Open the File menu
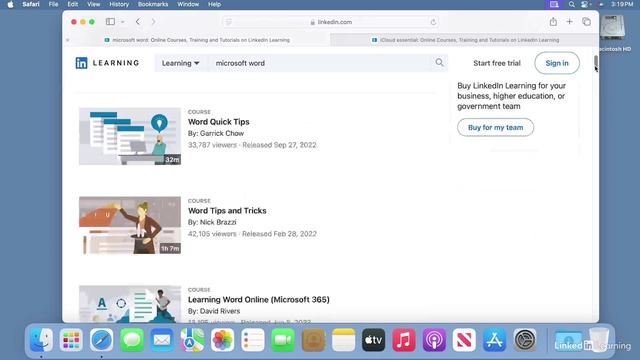 pos(53,4)
